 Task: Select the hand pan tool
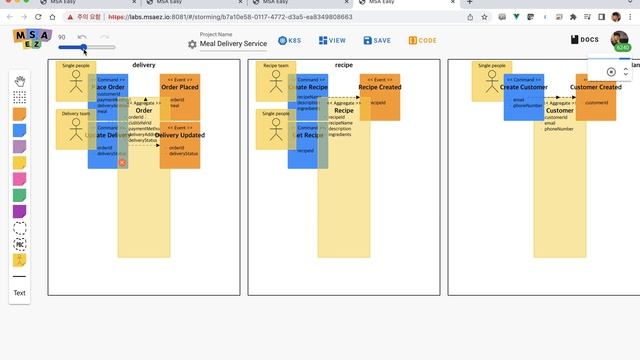tap(20, 81)
